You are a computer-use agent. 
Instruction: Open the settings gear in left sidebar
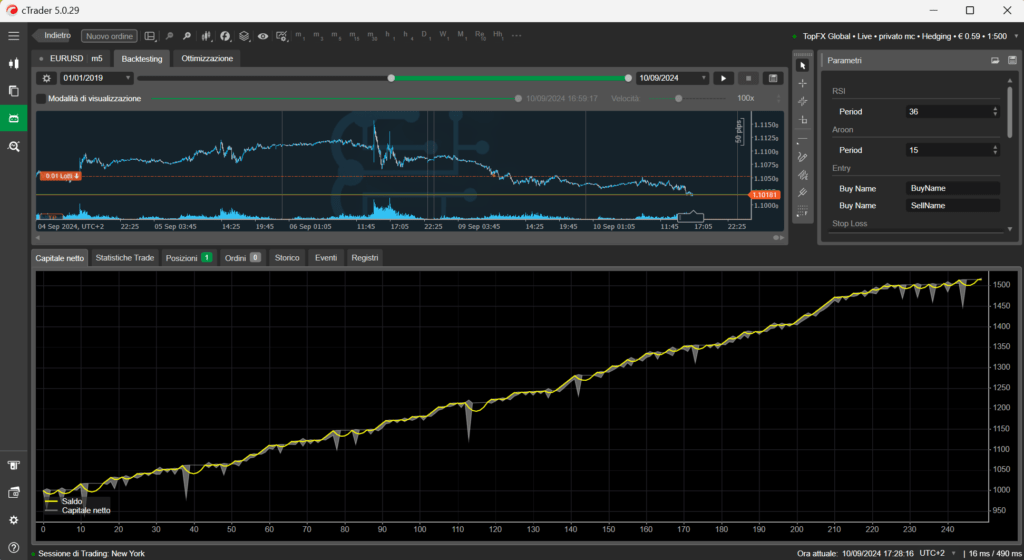click(13, 520)
